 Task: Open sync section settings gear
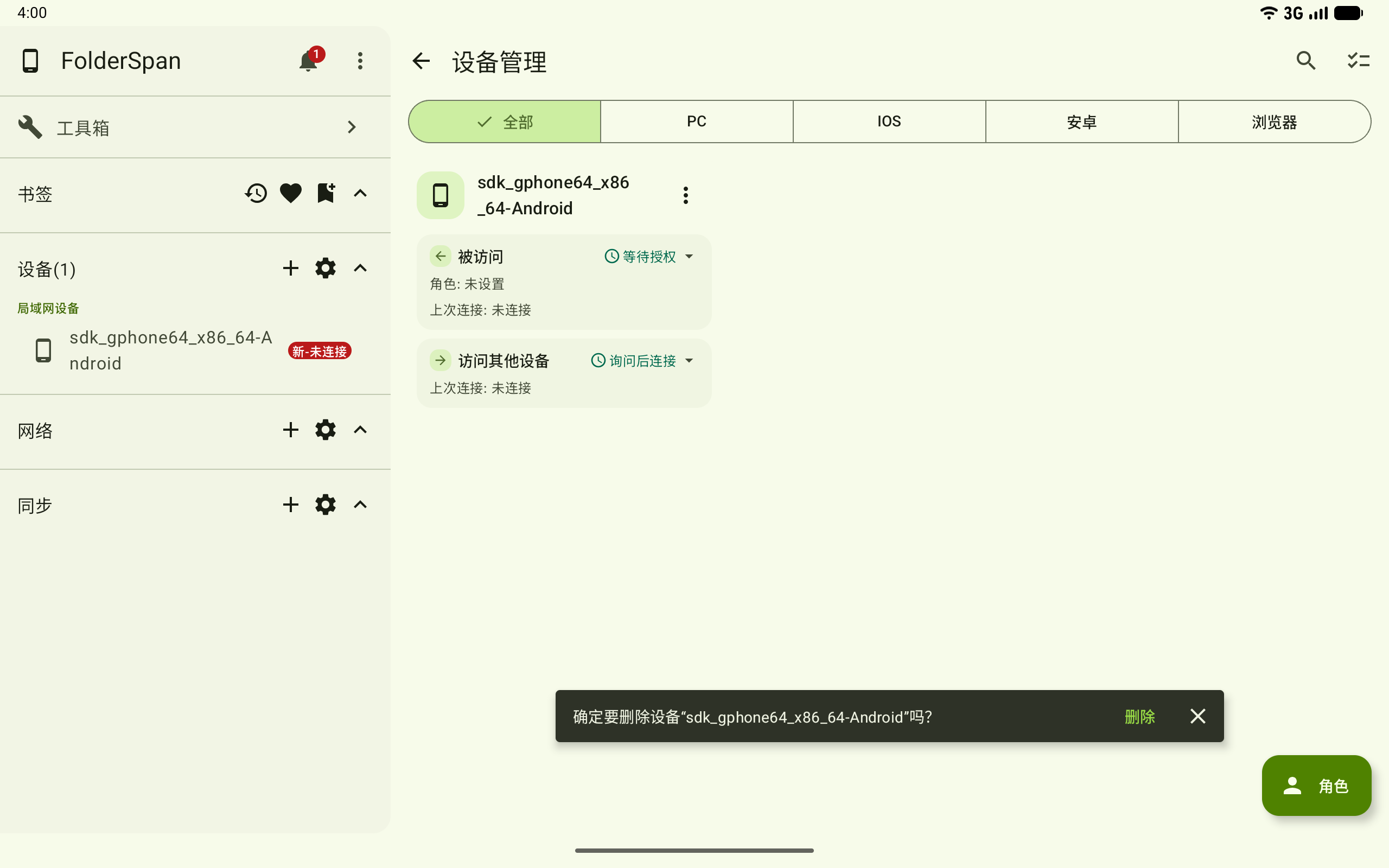[326, 505]
